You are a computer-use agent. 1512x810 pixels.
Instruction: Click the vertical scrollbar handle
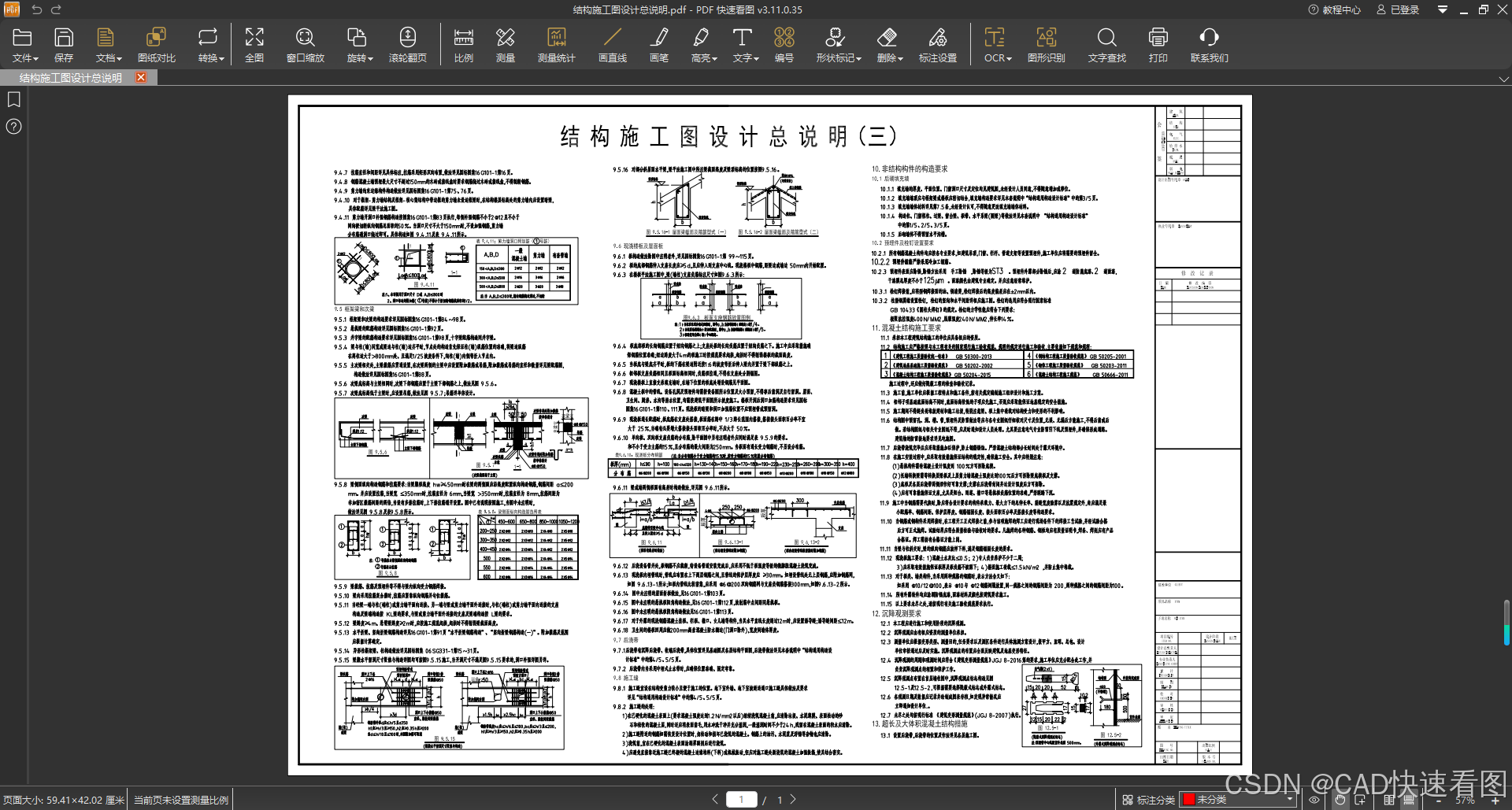(x=1506, y=622)
